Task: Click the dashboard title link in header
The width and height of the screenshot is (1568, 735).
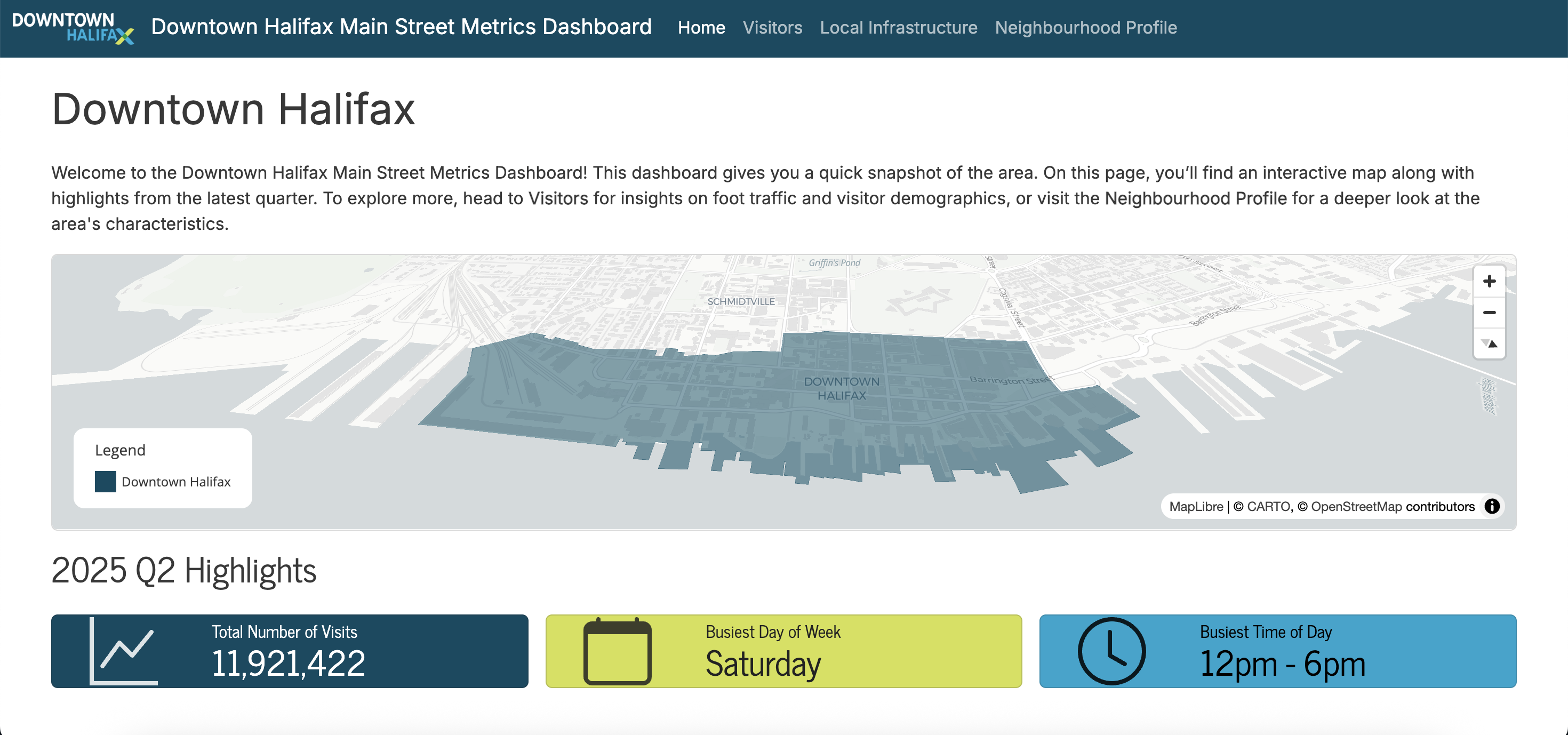Action: click(x=401, y=27)
